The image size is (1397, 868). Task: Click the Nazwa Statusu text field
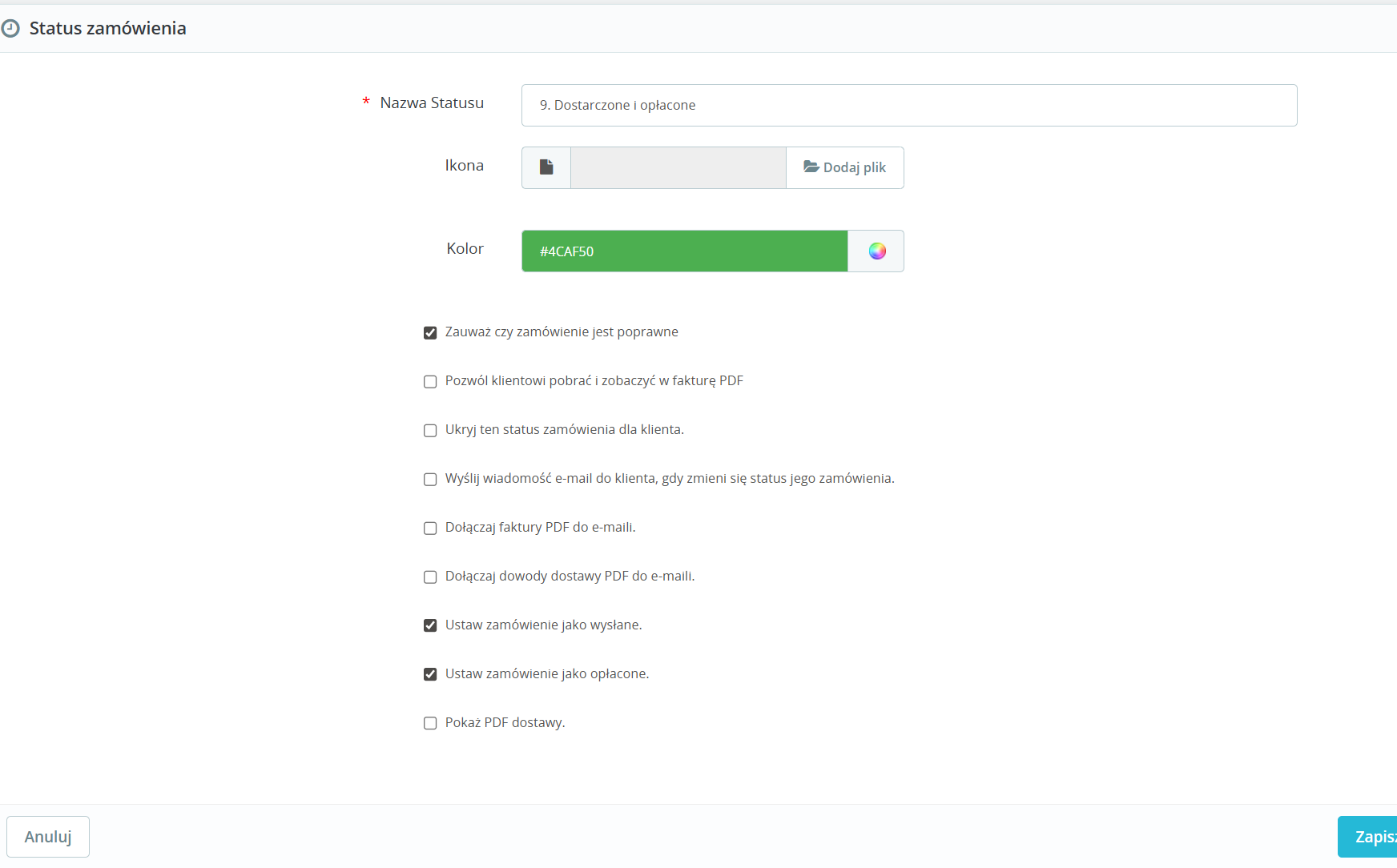tap(909, 105)
